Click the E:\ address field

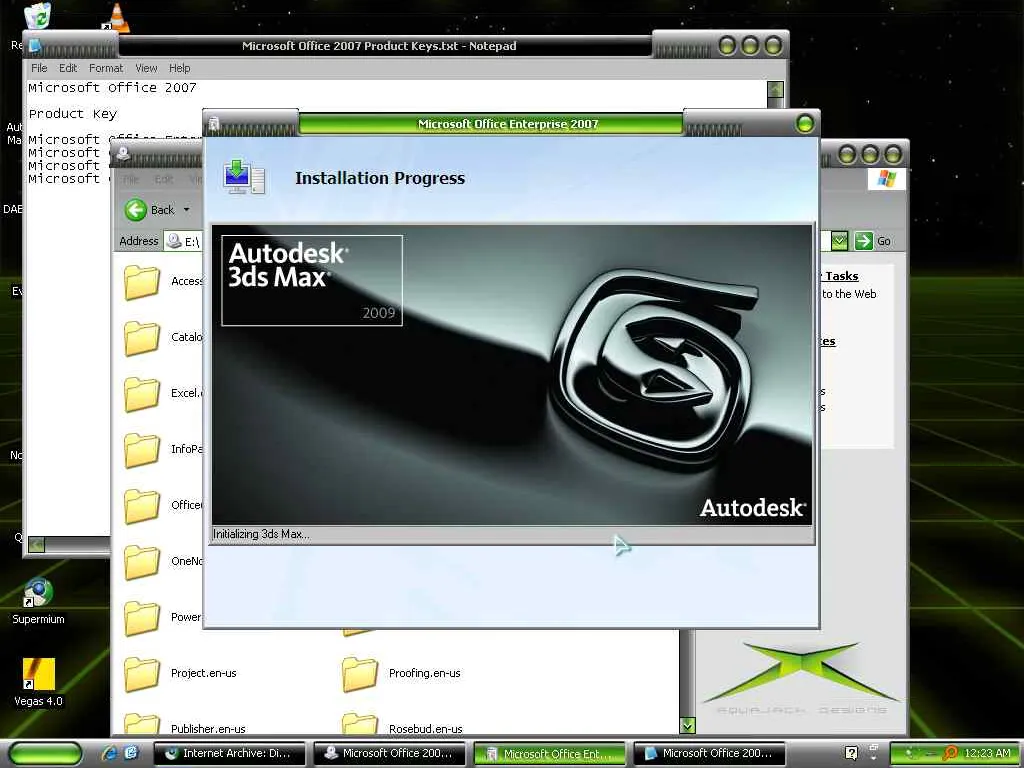184,242
